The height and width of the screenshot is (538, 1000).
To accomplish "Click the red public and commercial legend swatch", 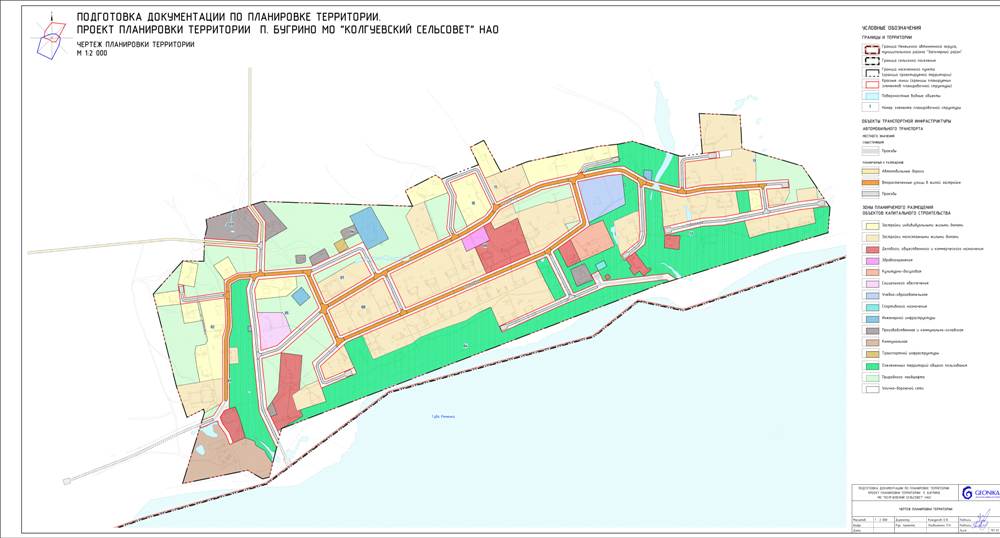I will pos(871,249).
